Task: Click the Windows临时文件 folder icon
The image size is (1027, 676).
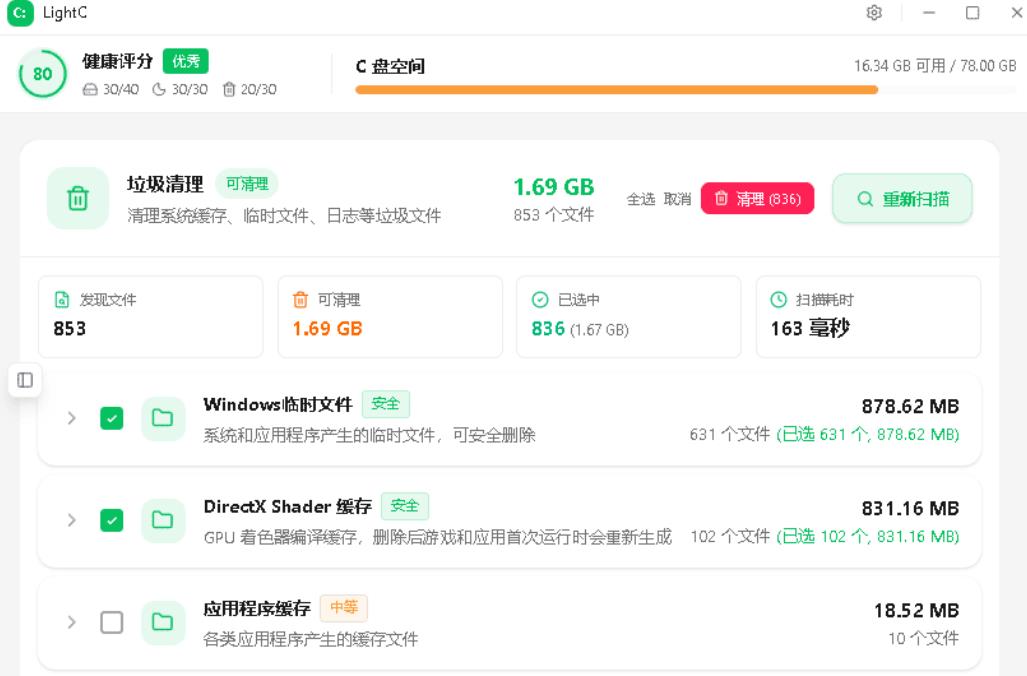Action: (x=162, y=418)
